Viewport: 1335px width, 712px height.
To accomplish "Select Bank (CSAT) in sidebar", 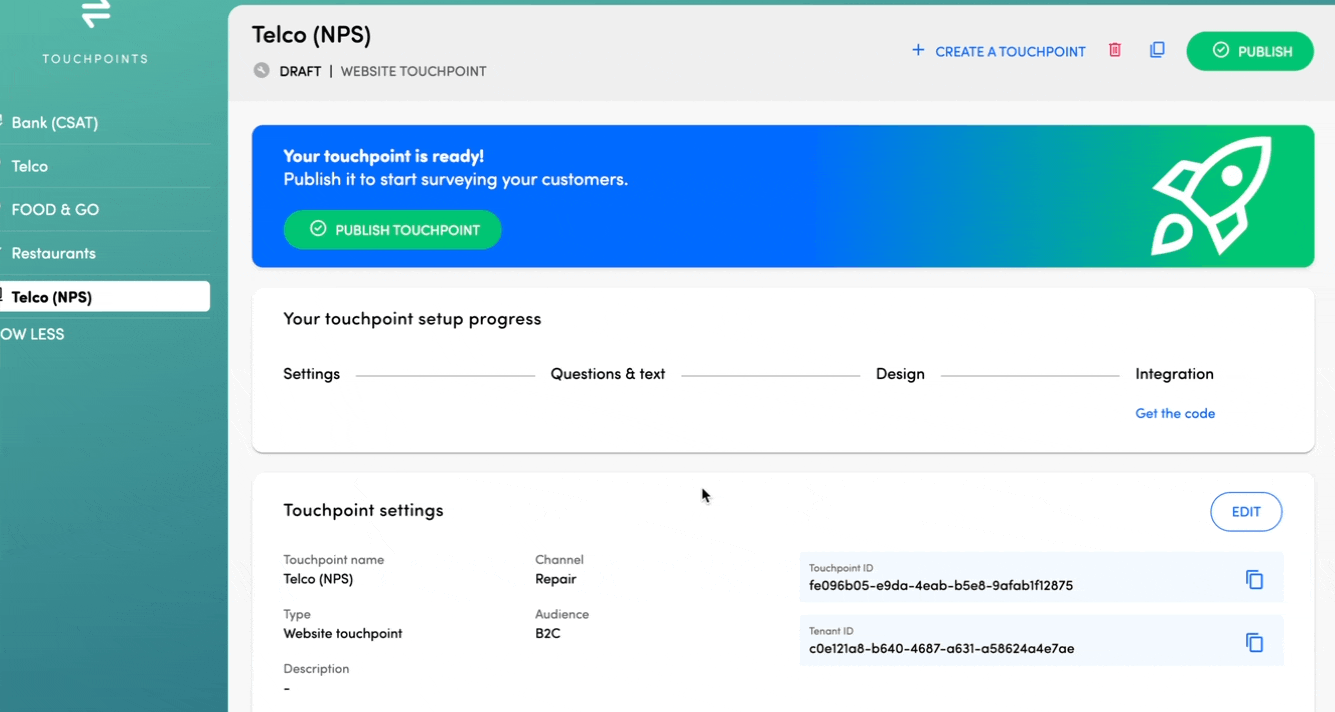I will tap(55, 123).
